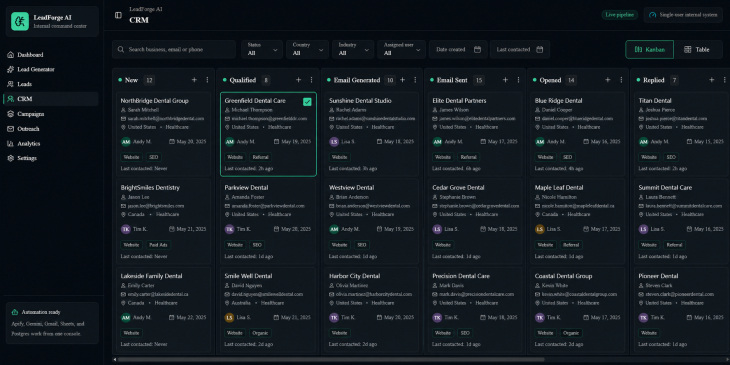Click the LS avatar on Smile Well Dental
The height and width of the screenshot is (365, 730).
tap(230, 318)
